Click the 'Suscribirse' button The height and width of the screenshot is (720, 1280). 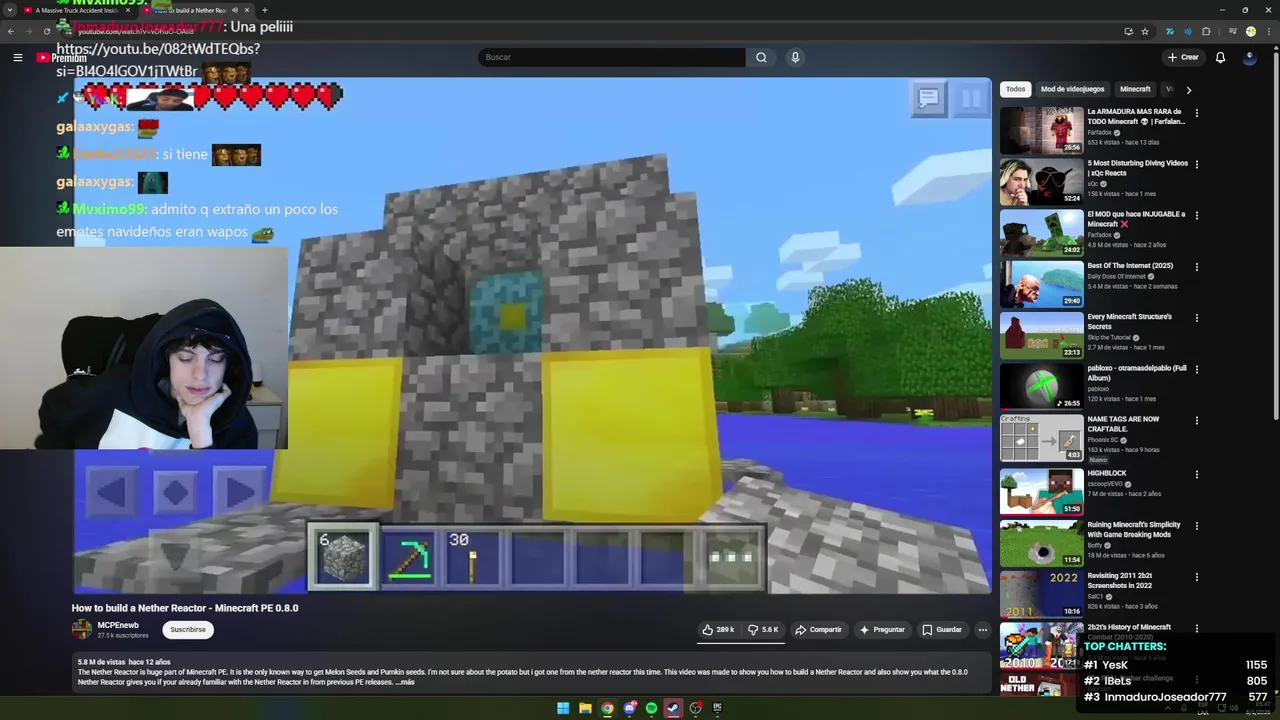187,630
